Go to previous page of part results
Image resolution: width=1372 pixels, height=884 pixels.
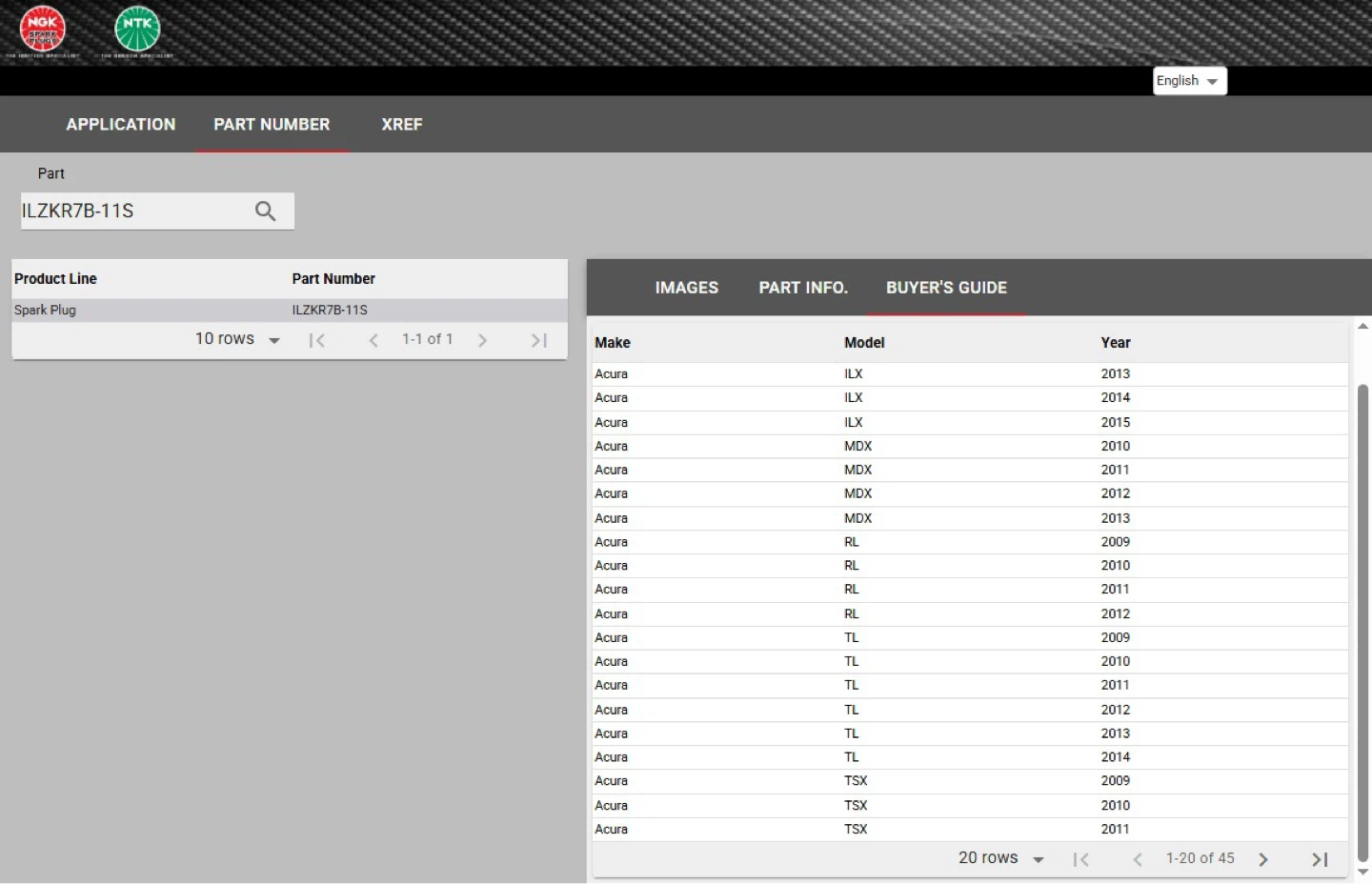tap(373, 340)
